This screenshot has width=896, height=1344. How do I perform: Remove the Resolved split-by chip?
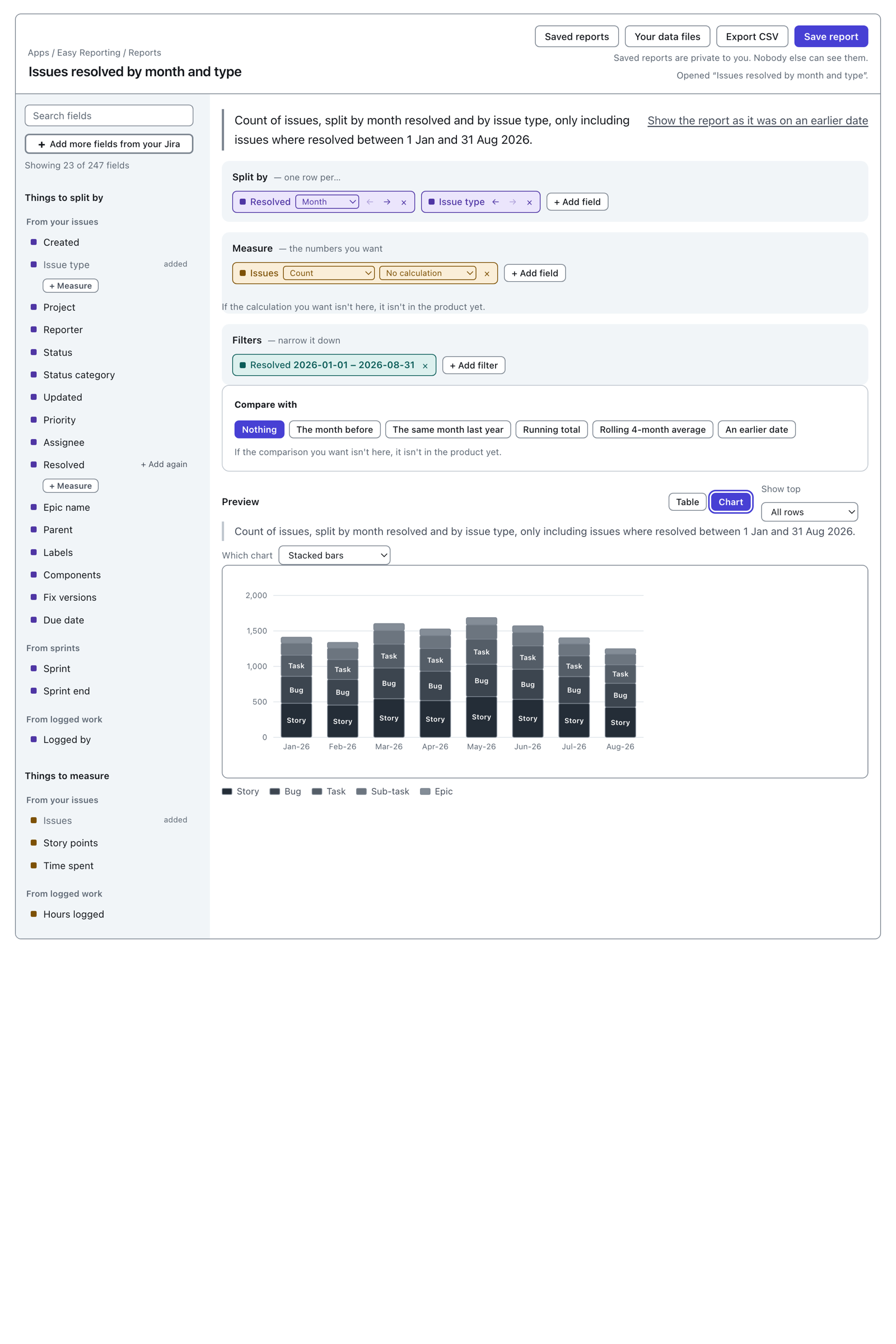(x=404, y=202)
